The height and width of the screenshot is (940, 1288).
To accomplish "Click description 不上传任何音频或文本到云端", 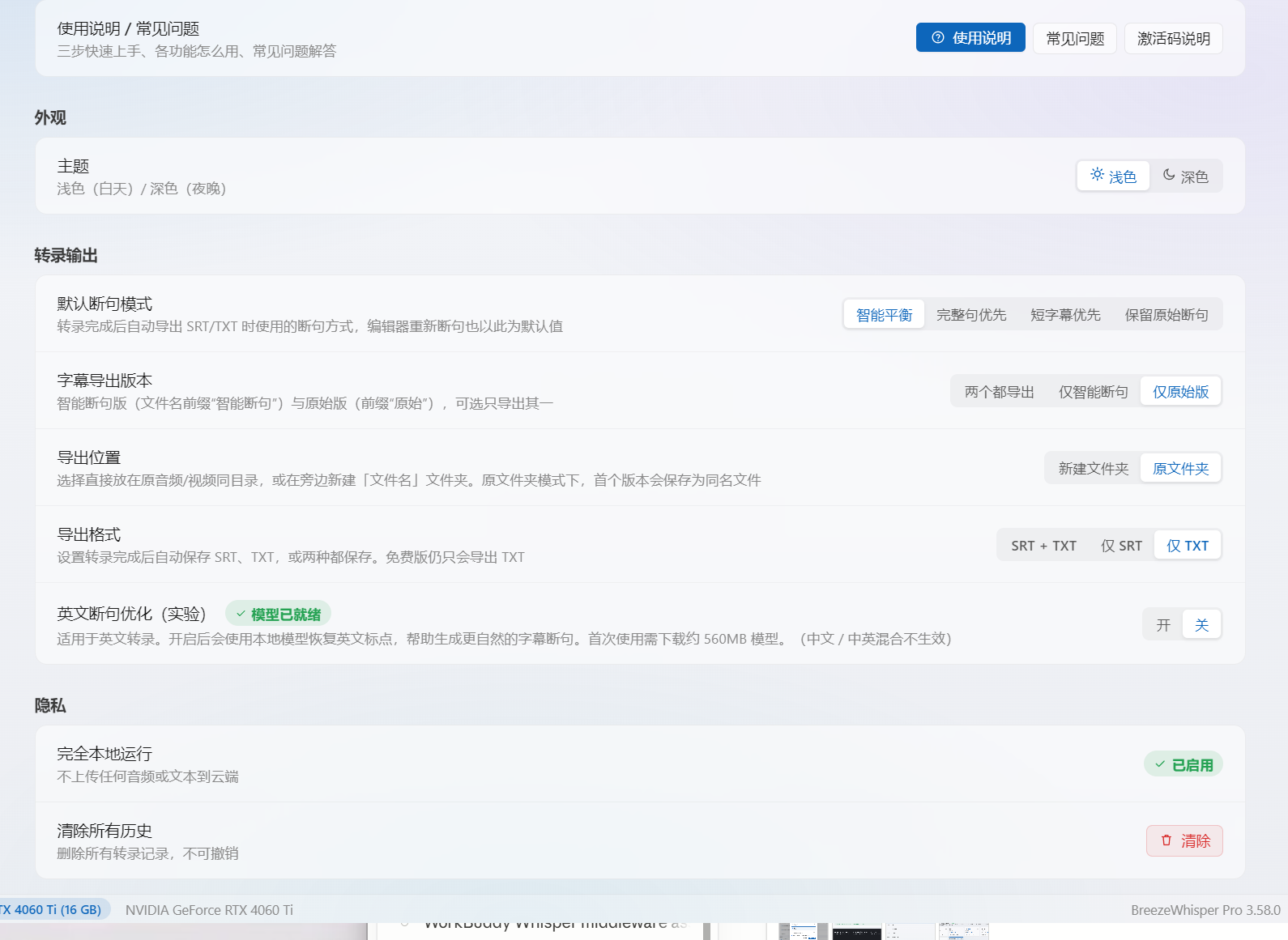I will (x=147, y=776).
